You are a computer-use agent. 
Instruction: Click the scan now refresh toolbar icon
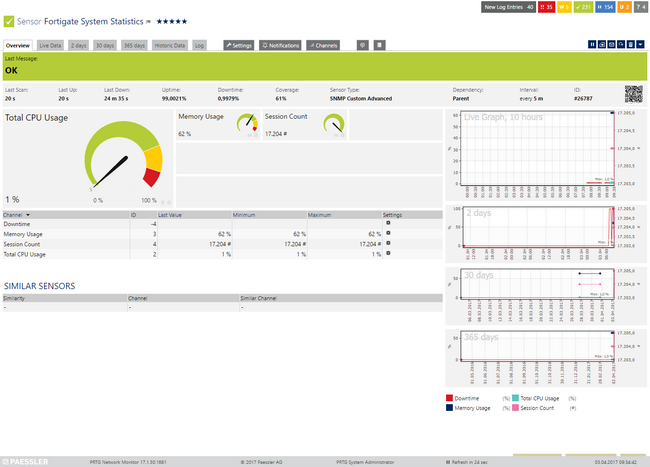(x=621, y=44)
